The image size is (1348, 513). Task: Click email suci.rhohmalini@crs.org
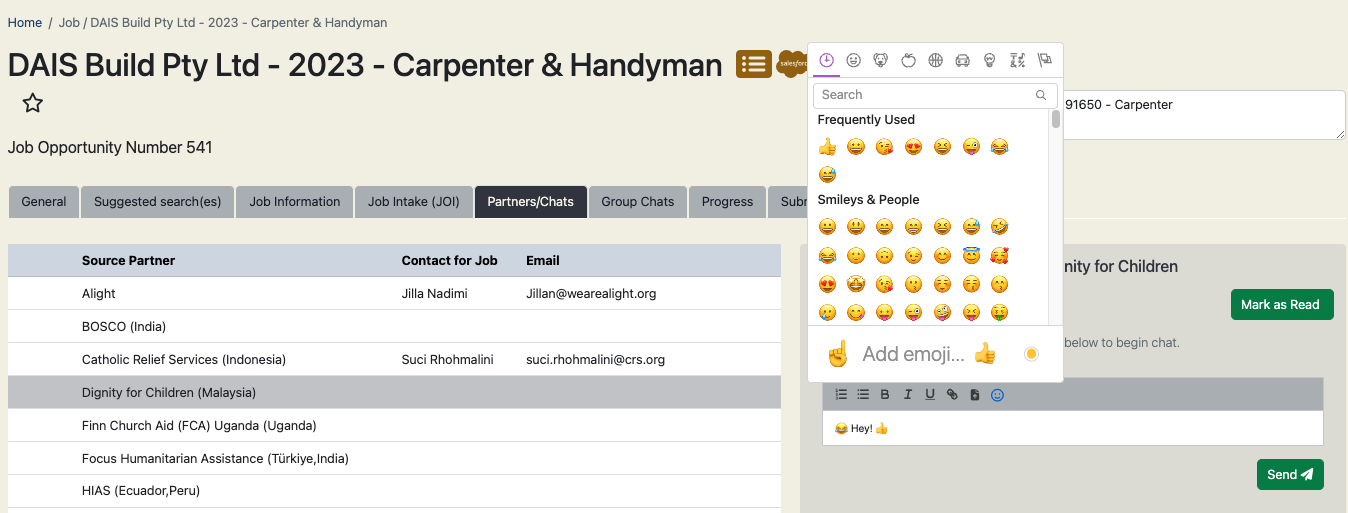tap(596, 360)
